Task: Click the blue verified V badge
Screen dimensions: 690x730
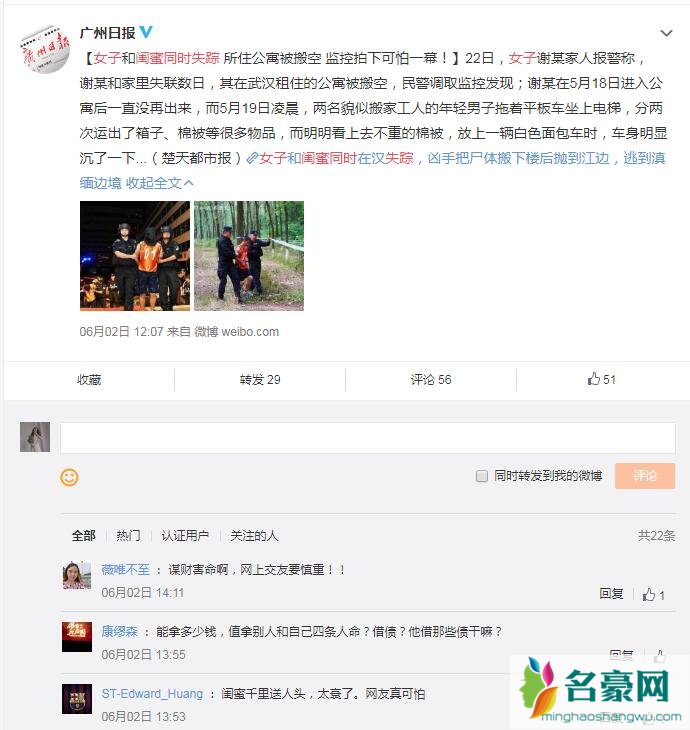Action: (146, 32)
